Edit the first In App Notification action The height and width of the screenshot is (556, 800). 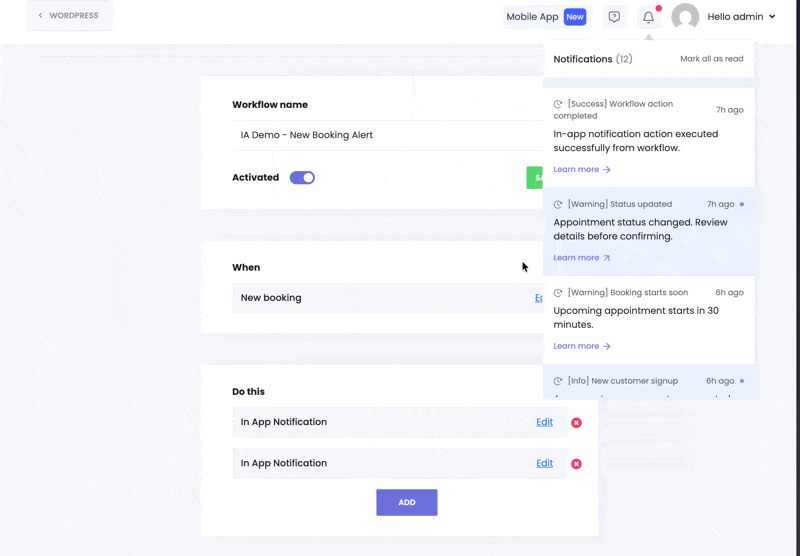pyautogui.click(x=544, y=422)
